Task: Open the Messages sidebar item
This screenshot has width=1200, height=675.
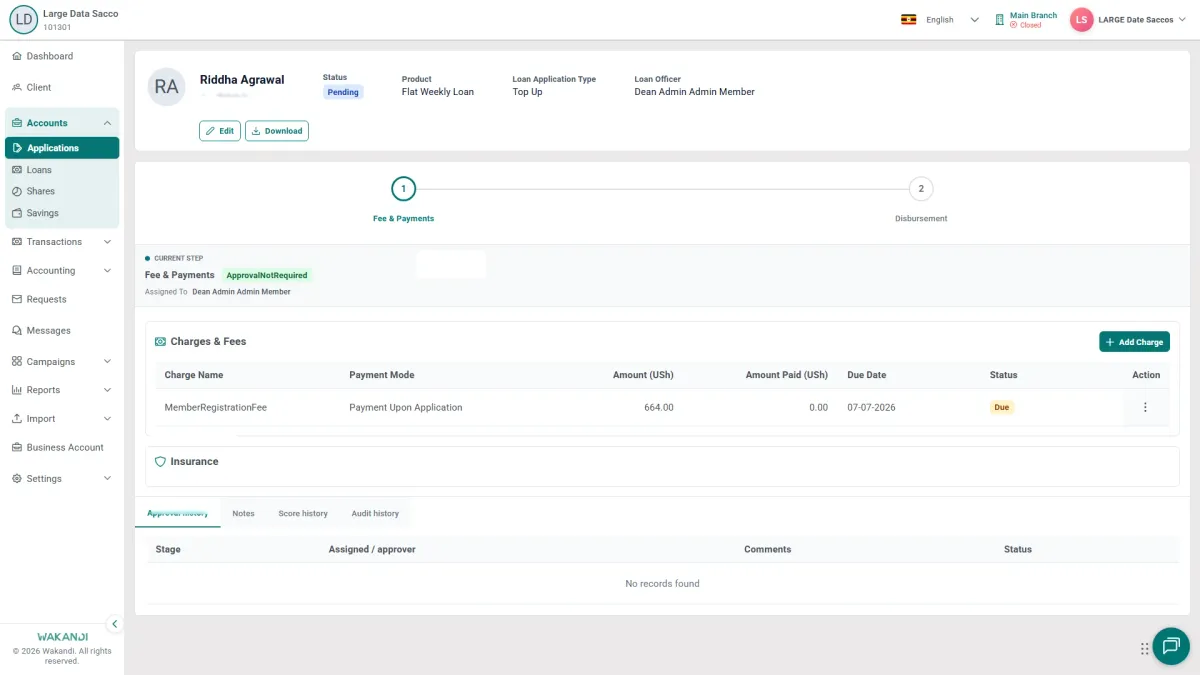Action: tap(48, 330)
